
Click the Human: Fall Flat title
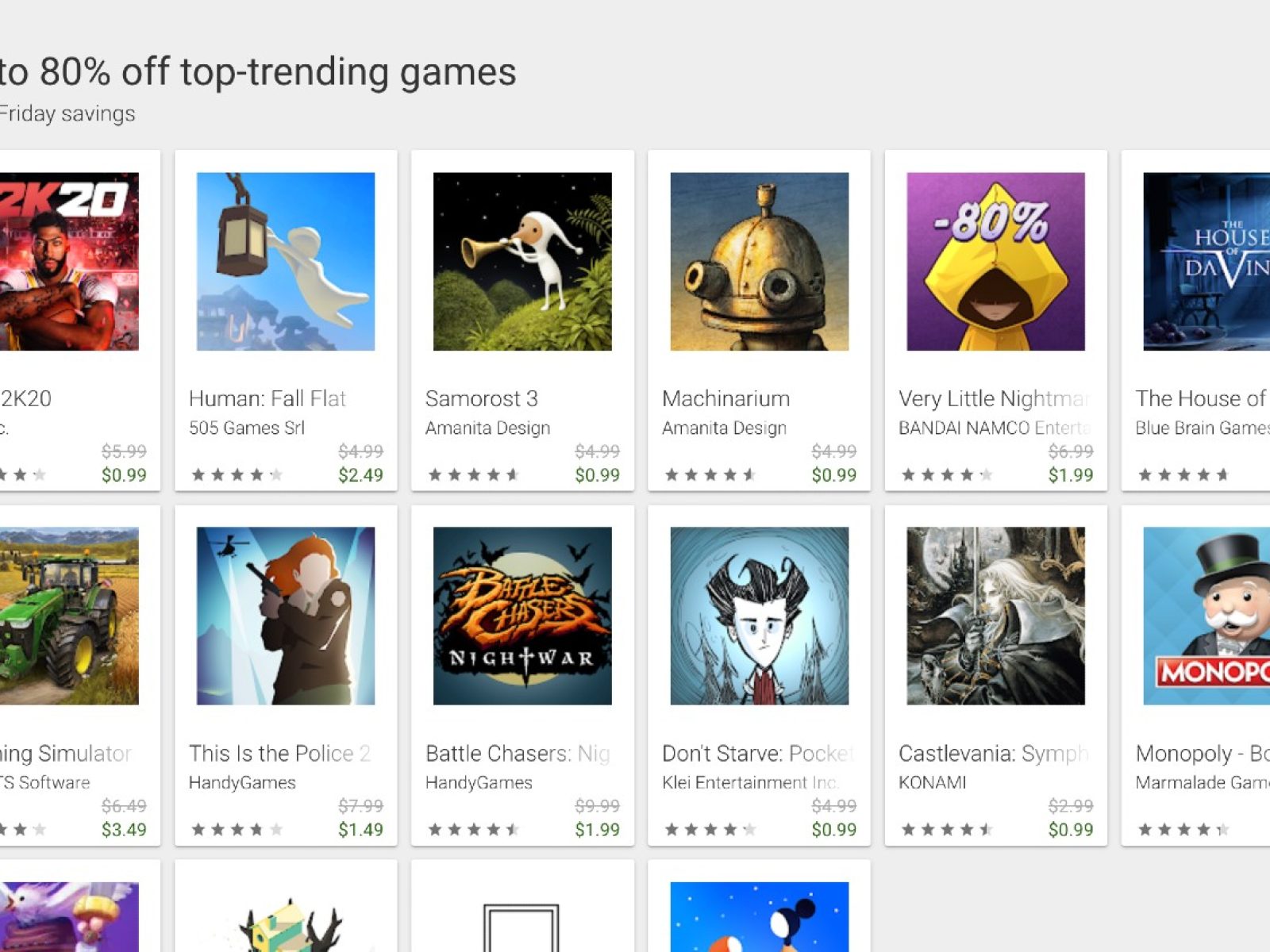pyautogui.click(x=267, y=398)
